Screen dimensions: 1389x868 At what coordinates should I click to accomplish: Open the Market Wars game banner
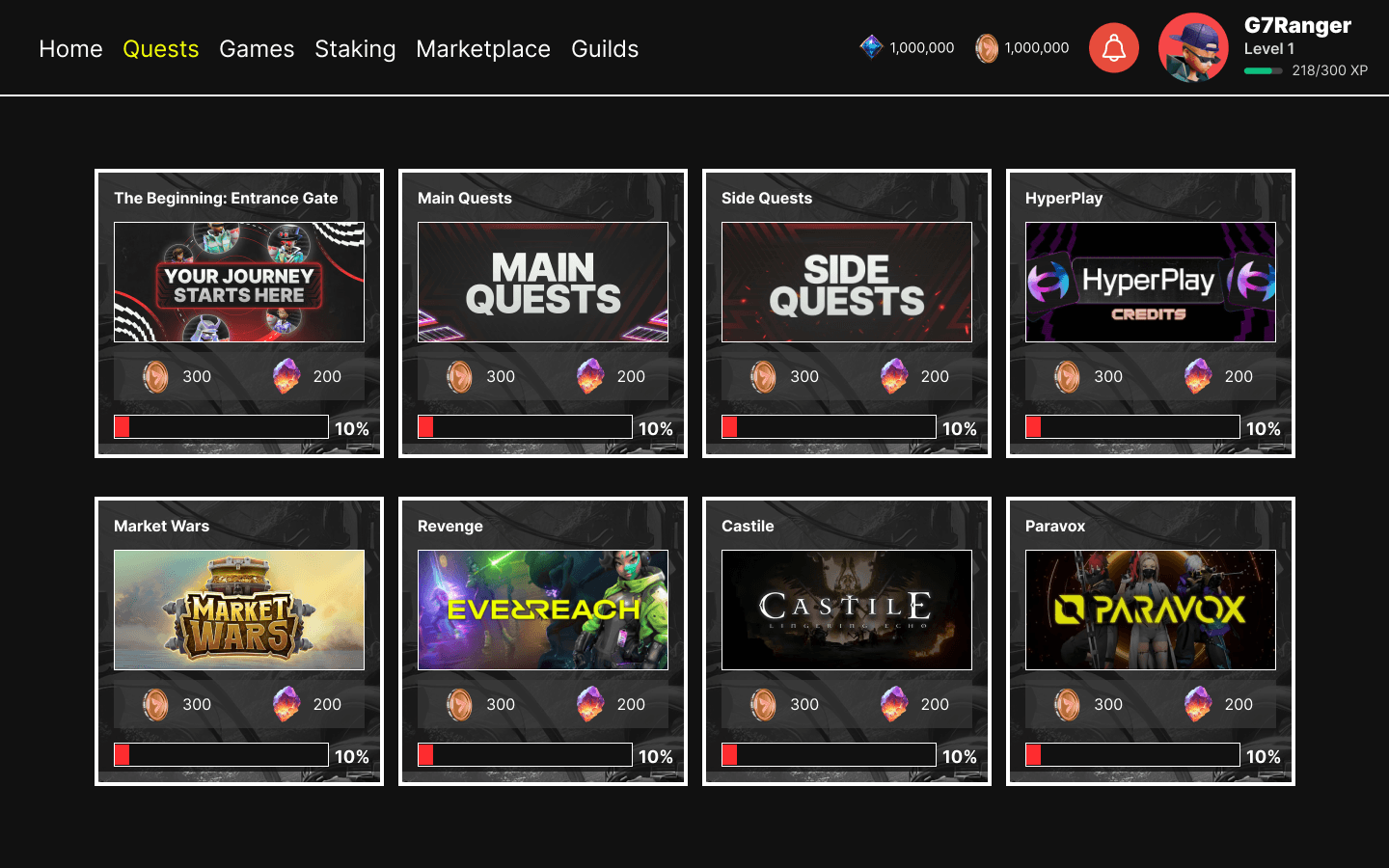coord(239,610)
